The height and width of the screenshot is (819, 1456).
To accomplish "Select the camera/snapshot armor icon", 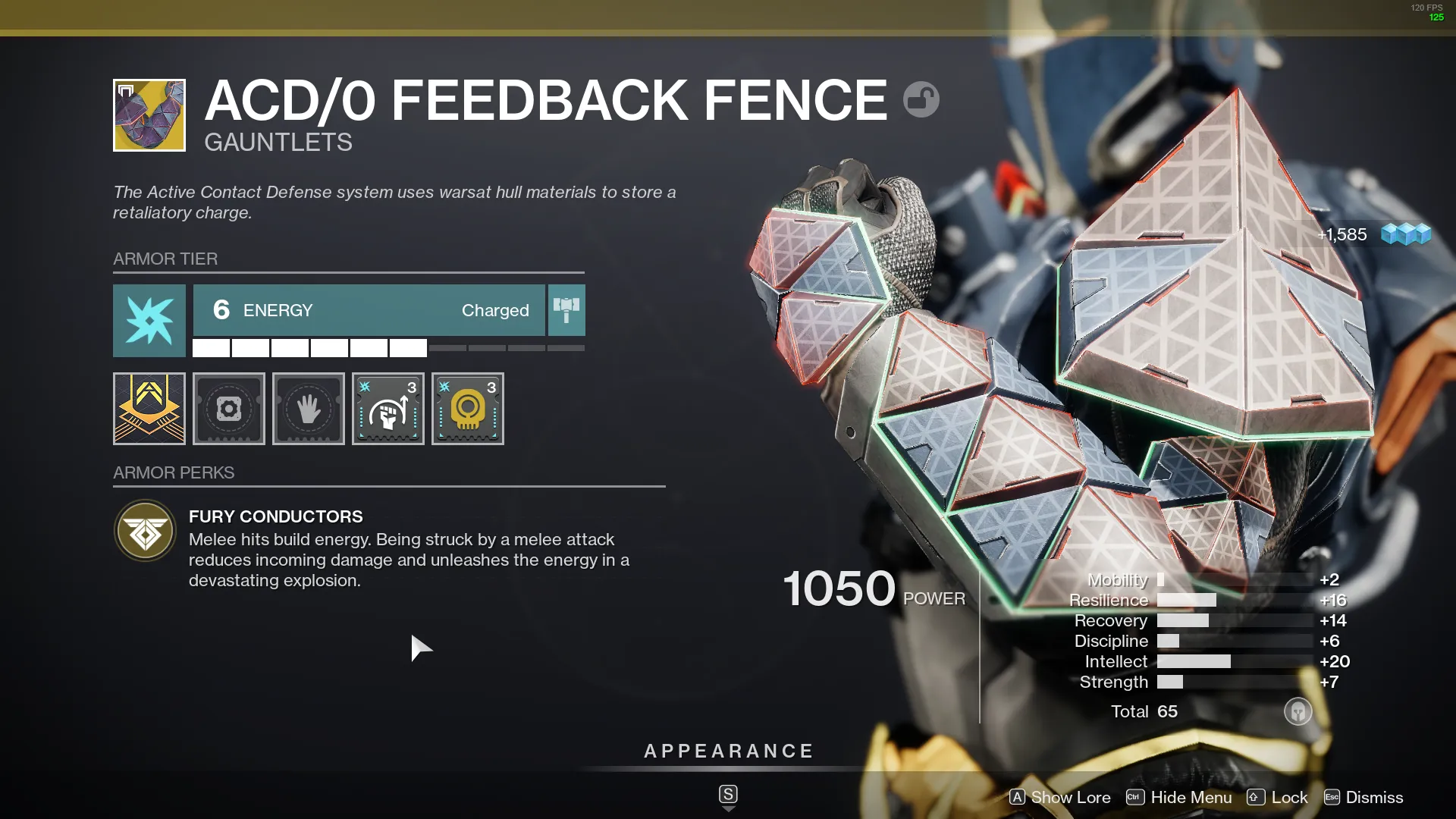I will 228,409.
